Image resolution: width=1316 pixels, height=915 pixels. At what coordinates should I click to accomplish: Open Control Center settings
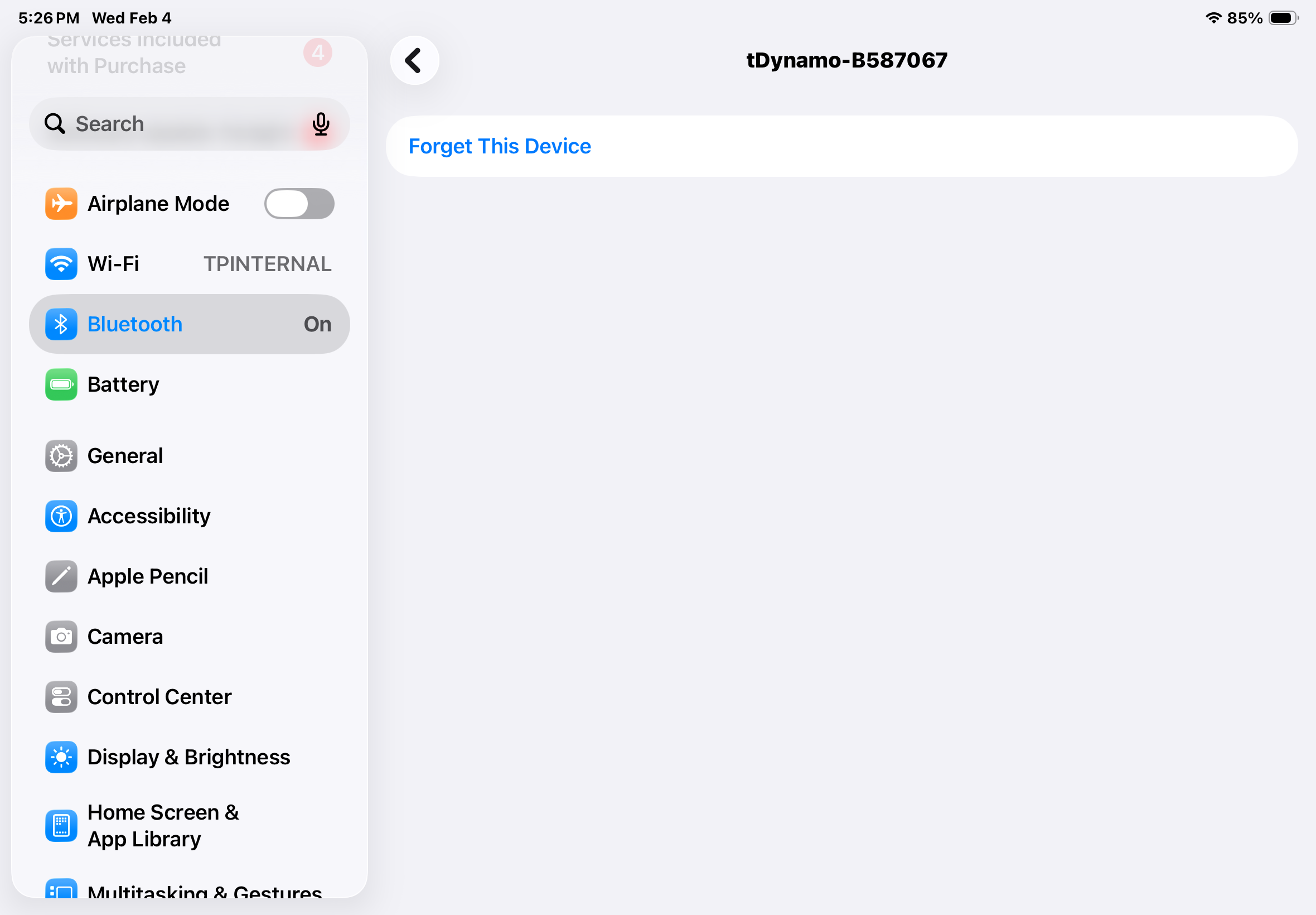(189, 696)
